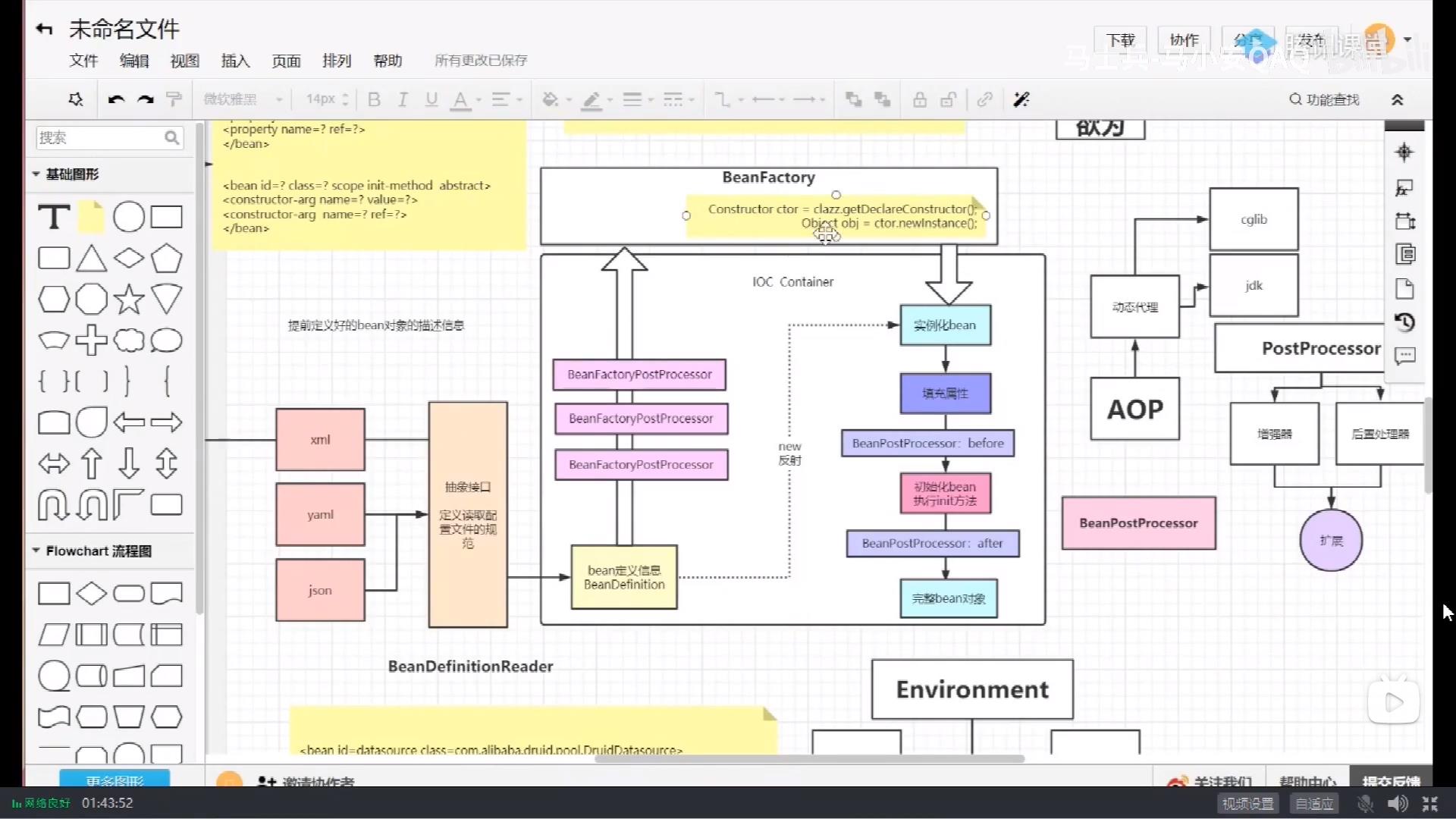Click the bring to front icon
Screen dimensions: 1456x819
pos(853,99)
